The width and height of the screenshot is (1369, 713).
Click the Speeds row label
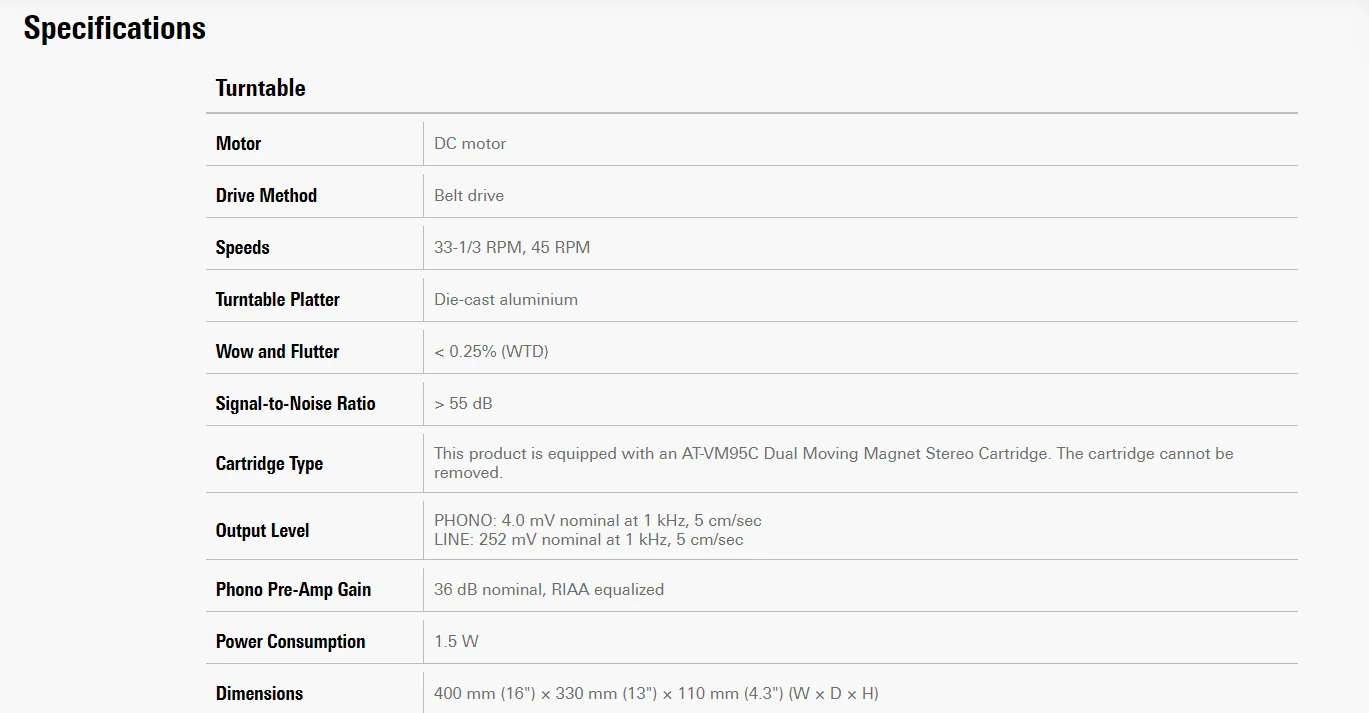click(x=243, y=247)
